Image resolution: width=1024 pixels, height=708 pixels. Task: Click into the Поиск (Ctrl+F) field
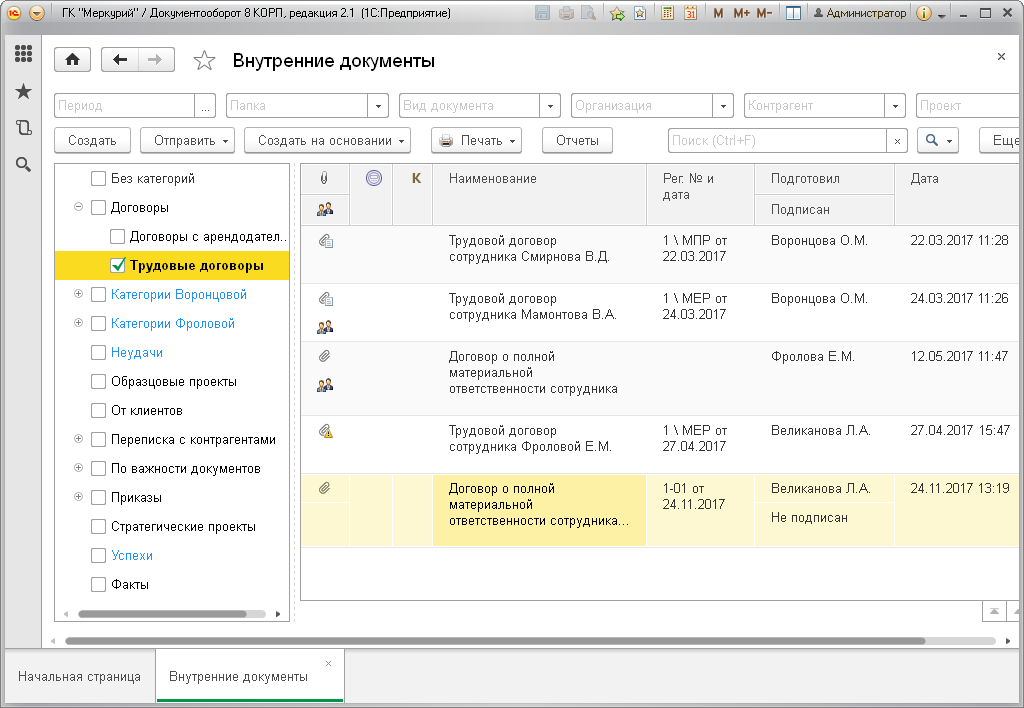point(777,140)
